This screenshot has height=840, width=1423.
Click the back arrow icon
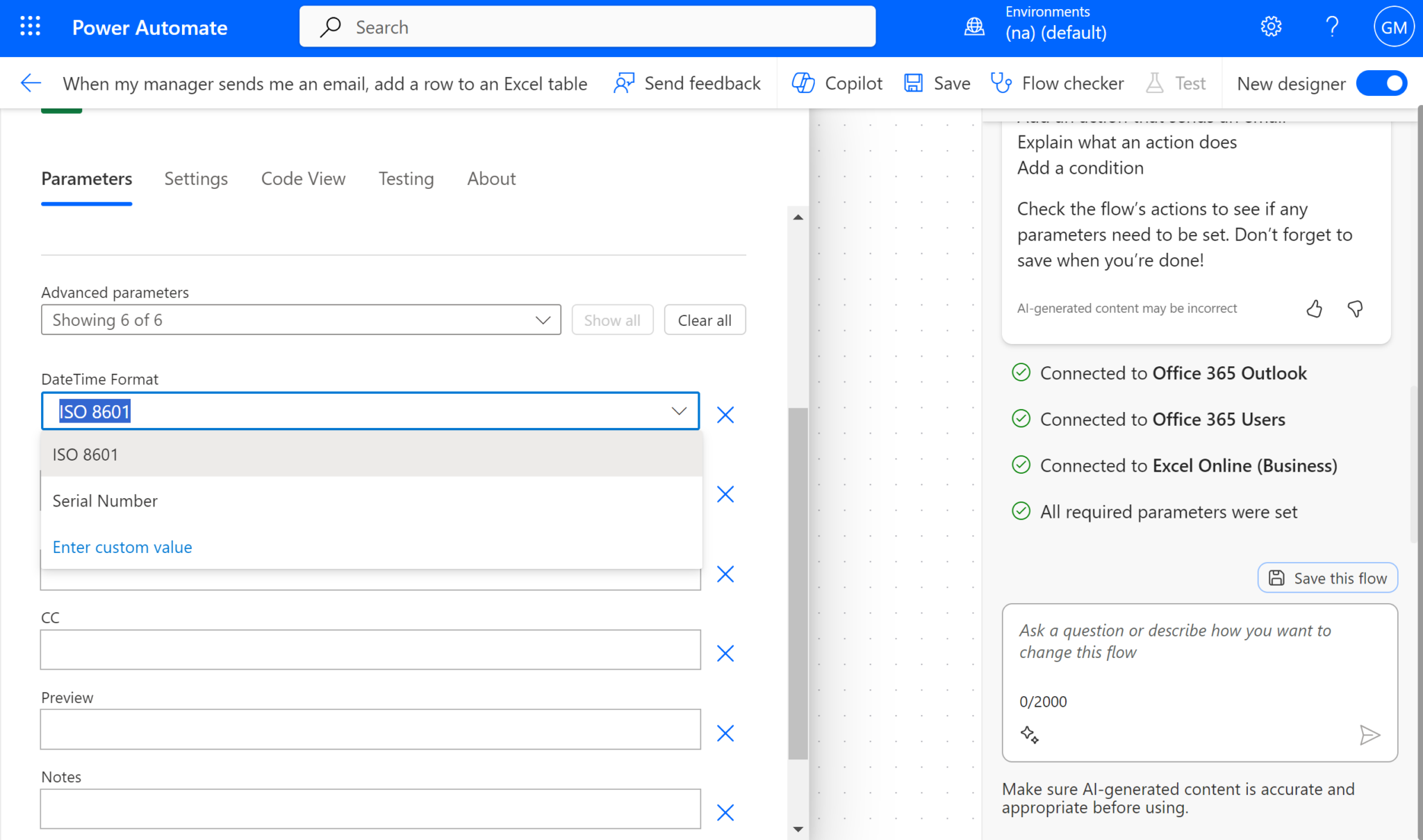coord(31,83)
